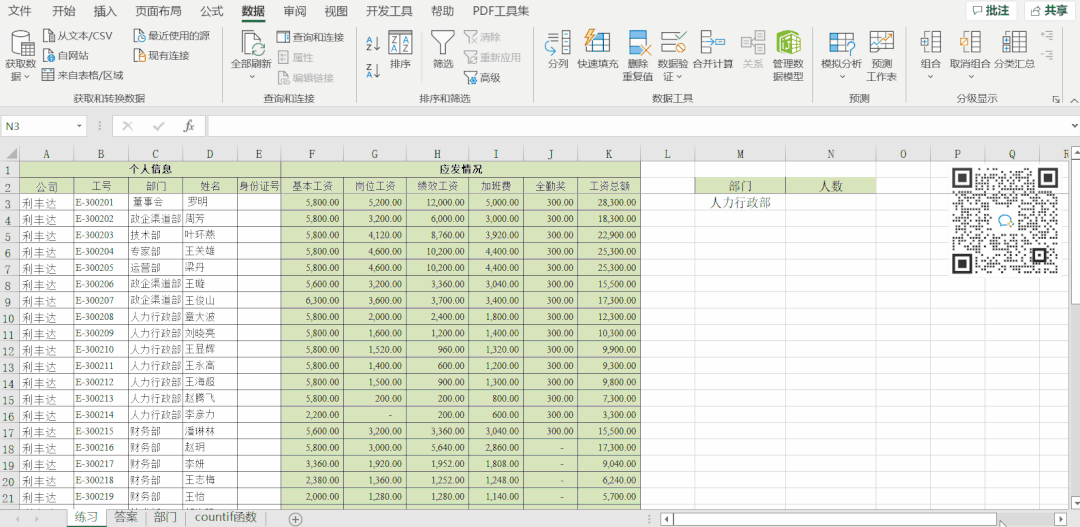Toggle the 筛选 filter funnel
Viewport: 1080px width, 527px height.
pos(443,50)
